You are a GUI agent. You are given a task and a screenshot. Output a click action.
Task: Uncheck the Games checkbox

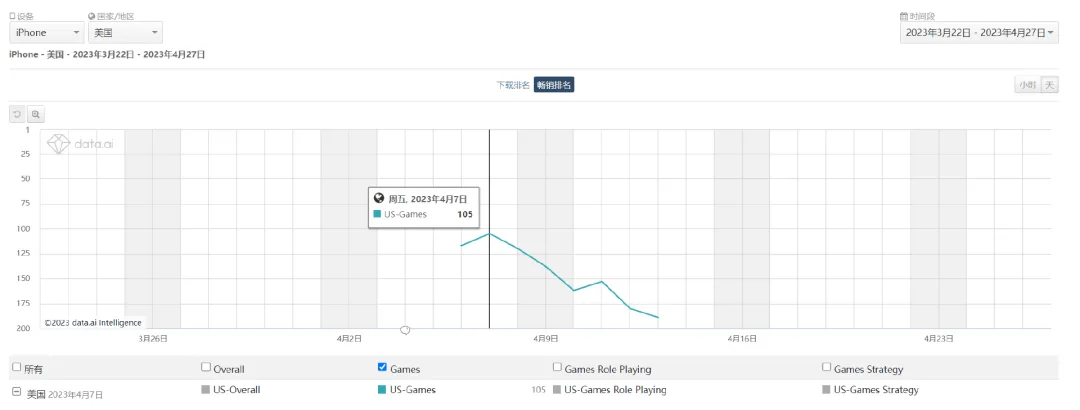[x=382, y=368]
